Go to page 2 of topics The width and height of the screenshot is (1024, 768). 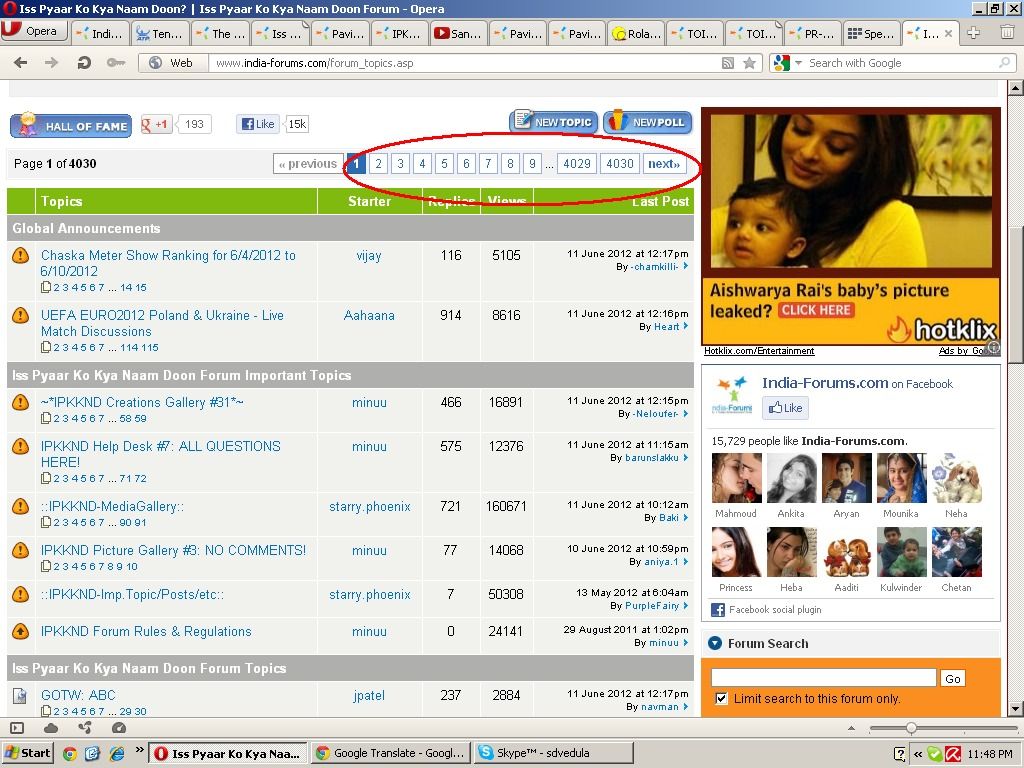[378, 163]
